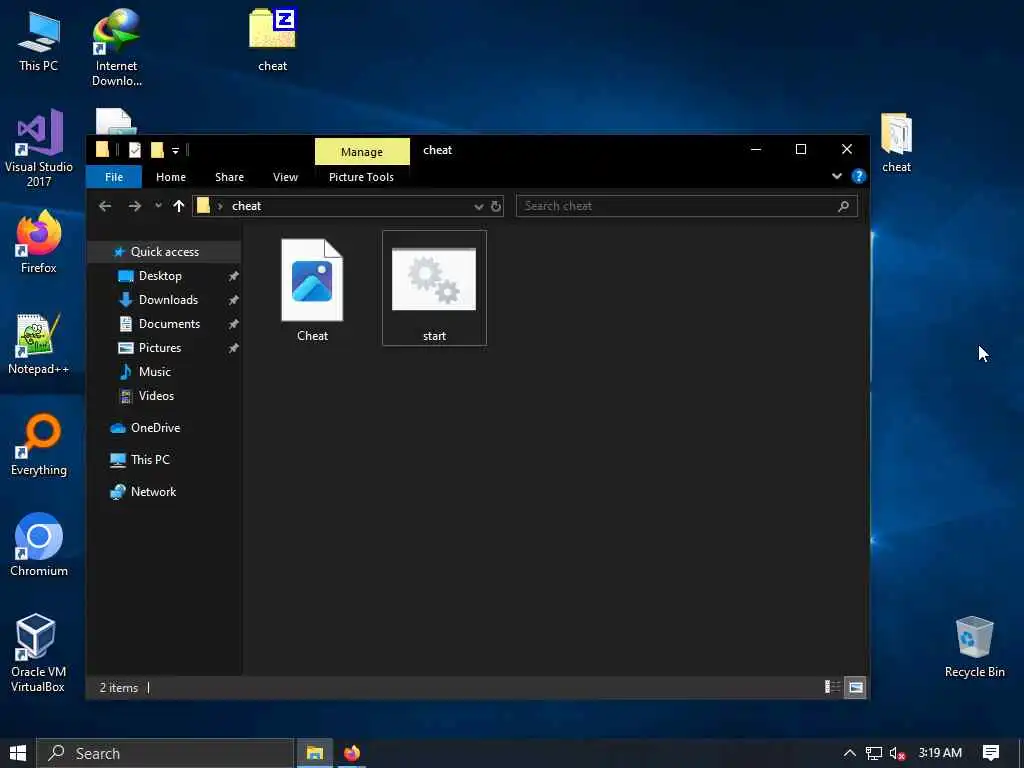Click the 3:19 AM clock

pos(940,753)
